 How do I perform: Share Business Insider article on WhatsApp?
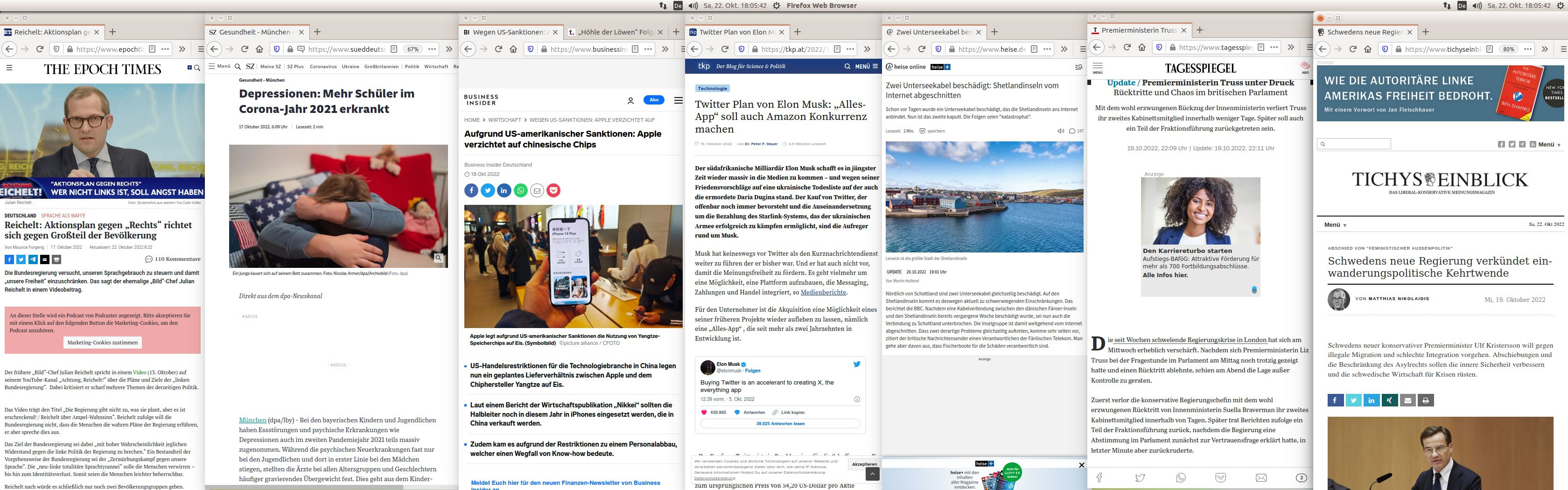point(520,190)
